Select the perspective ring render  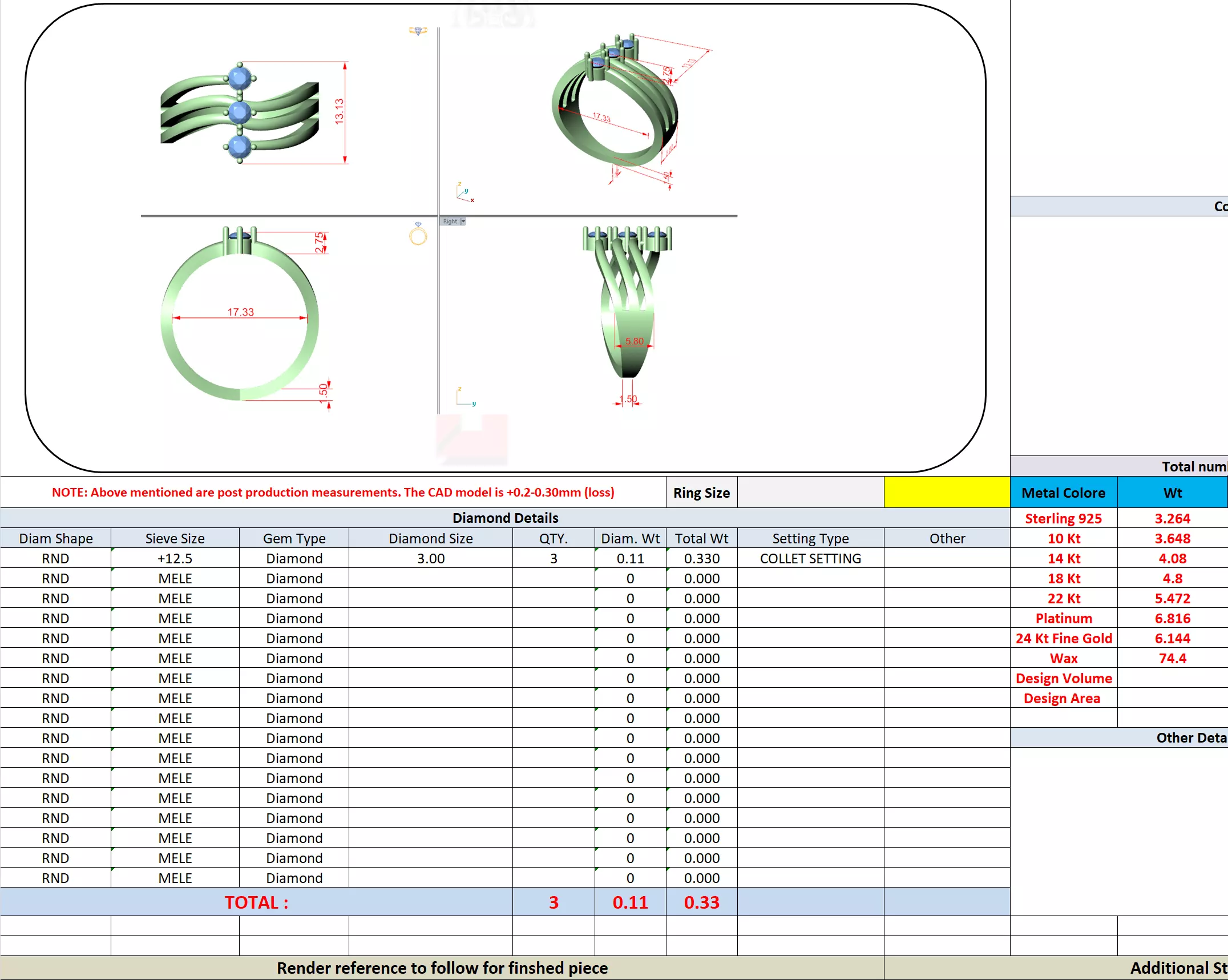pyautogui.click(x=615, y=103)
